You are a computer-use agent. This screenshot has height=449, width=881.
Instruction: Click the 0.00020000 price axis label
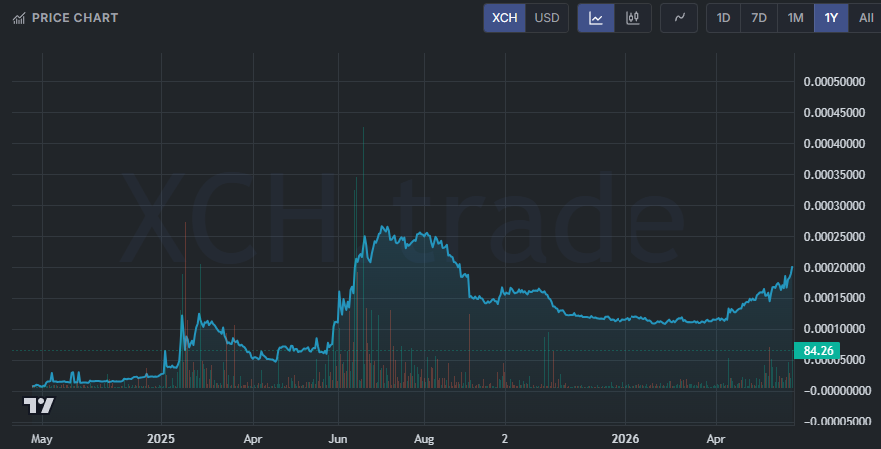[834, 267]
